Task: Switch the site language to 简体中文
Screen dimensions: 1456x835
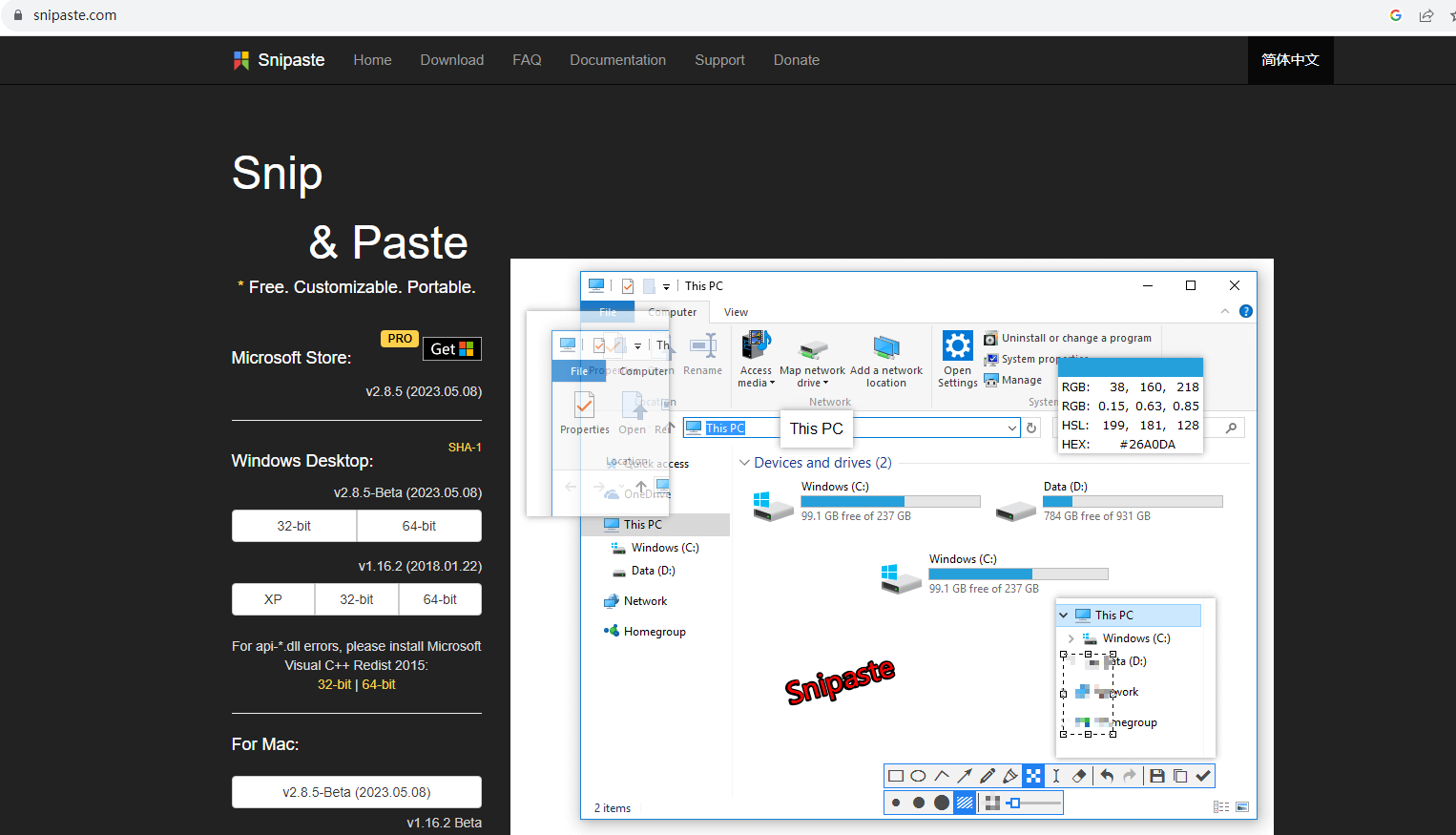Action: [x=1290, y=60]
